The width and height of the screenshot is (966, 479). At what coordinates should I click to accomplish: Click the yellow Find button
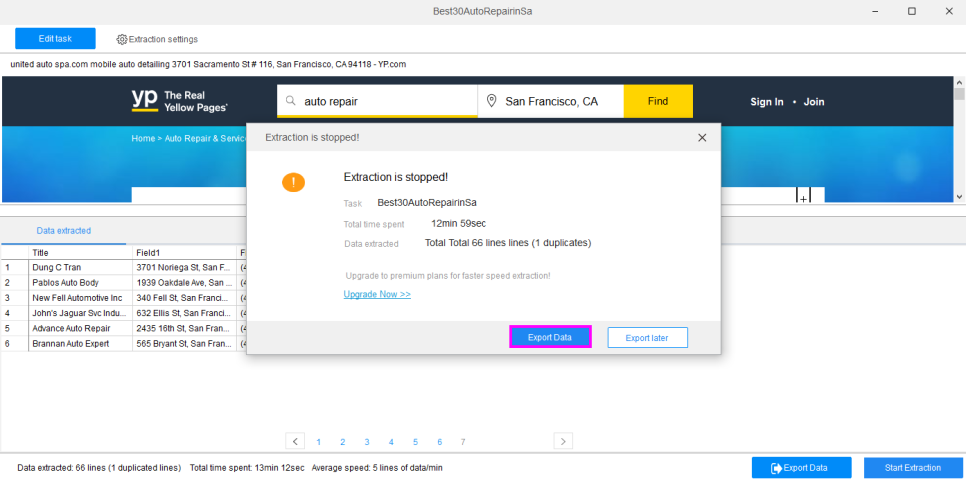pyautogui.click(x=658, y=101)
